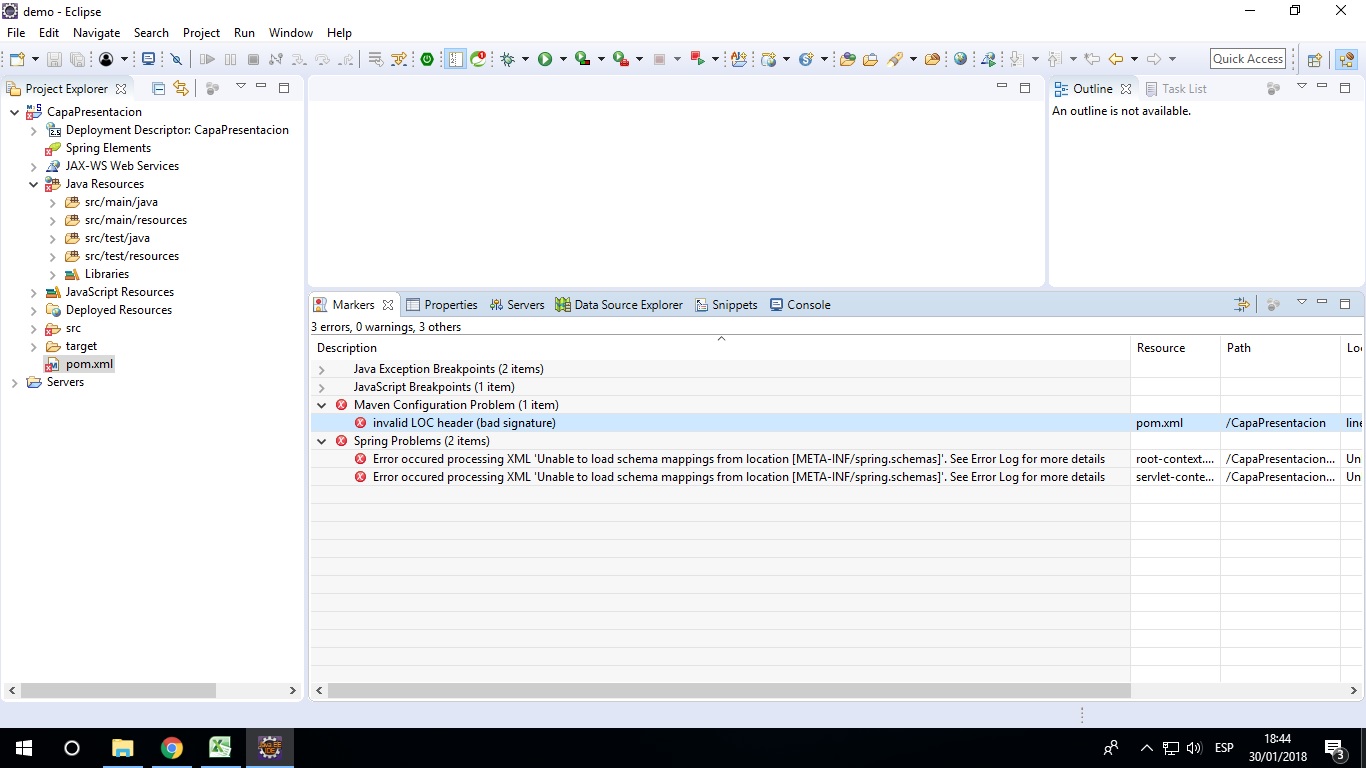The height and width of the screenshot is (768, 1366).
Task: Open the Project menu
Action: click(x=201, y=33)
